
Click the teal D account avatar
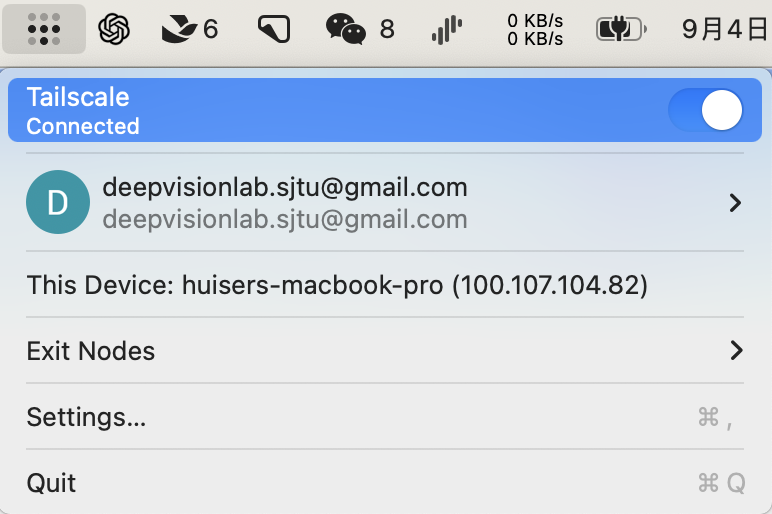click(x=58, y=202)
